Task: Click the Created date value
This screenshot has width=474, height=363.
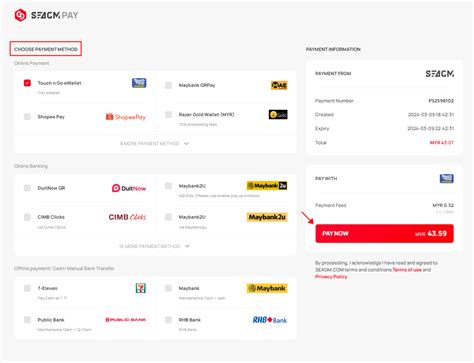Action: point(431,115)
